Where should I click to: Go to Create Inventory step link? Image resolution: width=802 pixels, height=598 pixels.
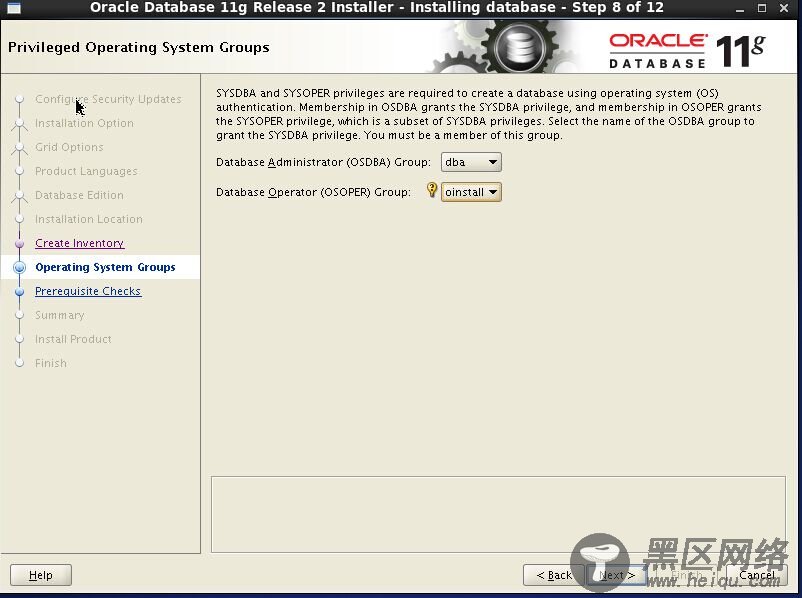pyautogui.click(x=79, y=243)
